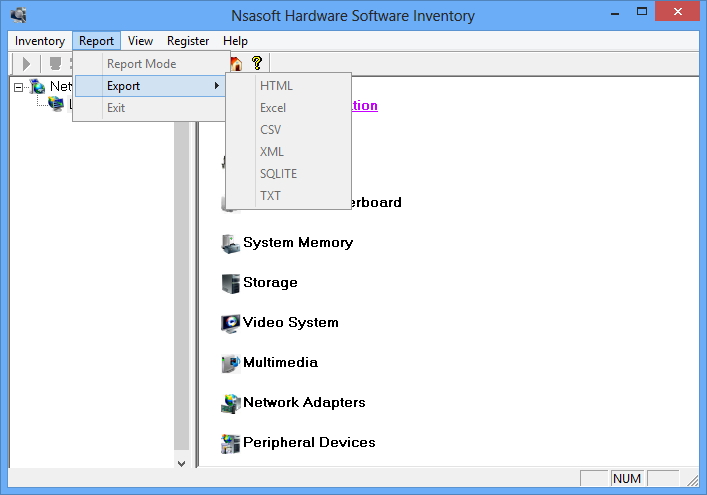Open the Register menu

tap(188, 41)
